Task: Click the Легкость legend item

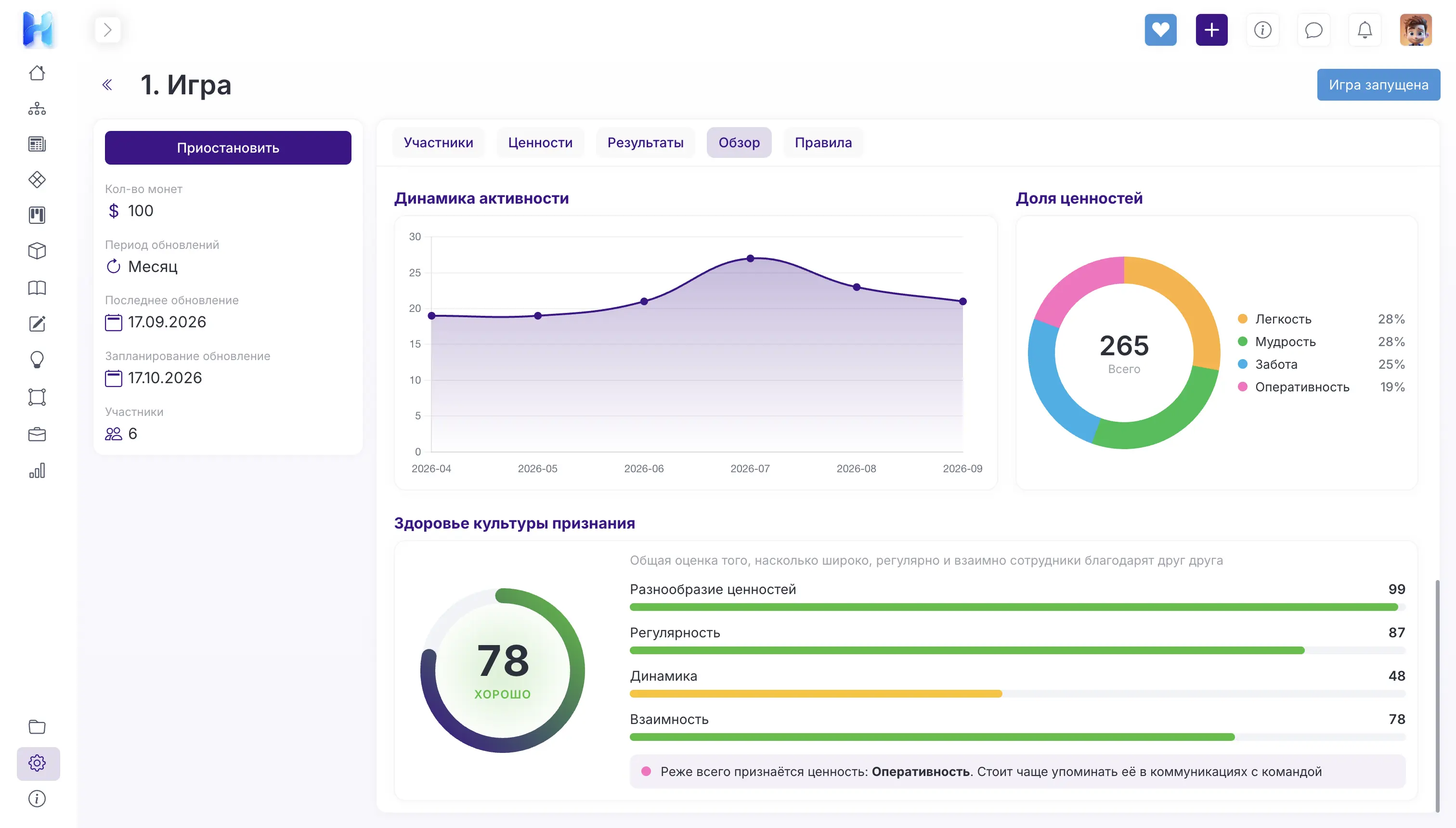Action: pos(1321,319)
